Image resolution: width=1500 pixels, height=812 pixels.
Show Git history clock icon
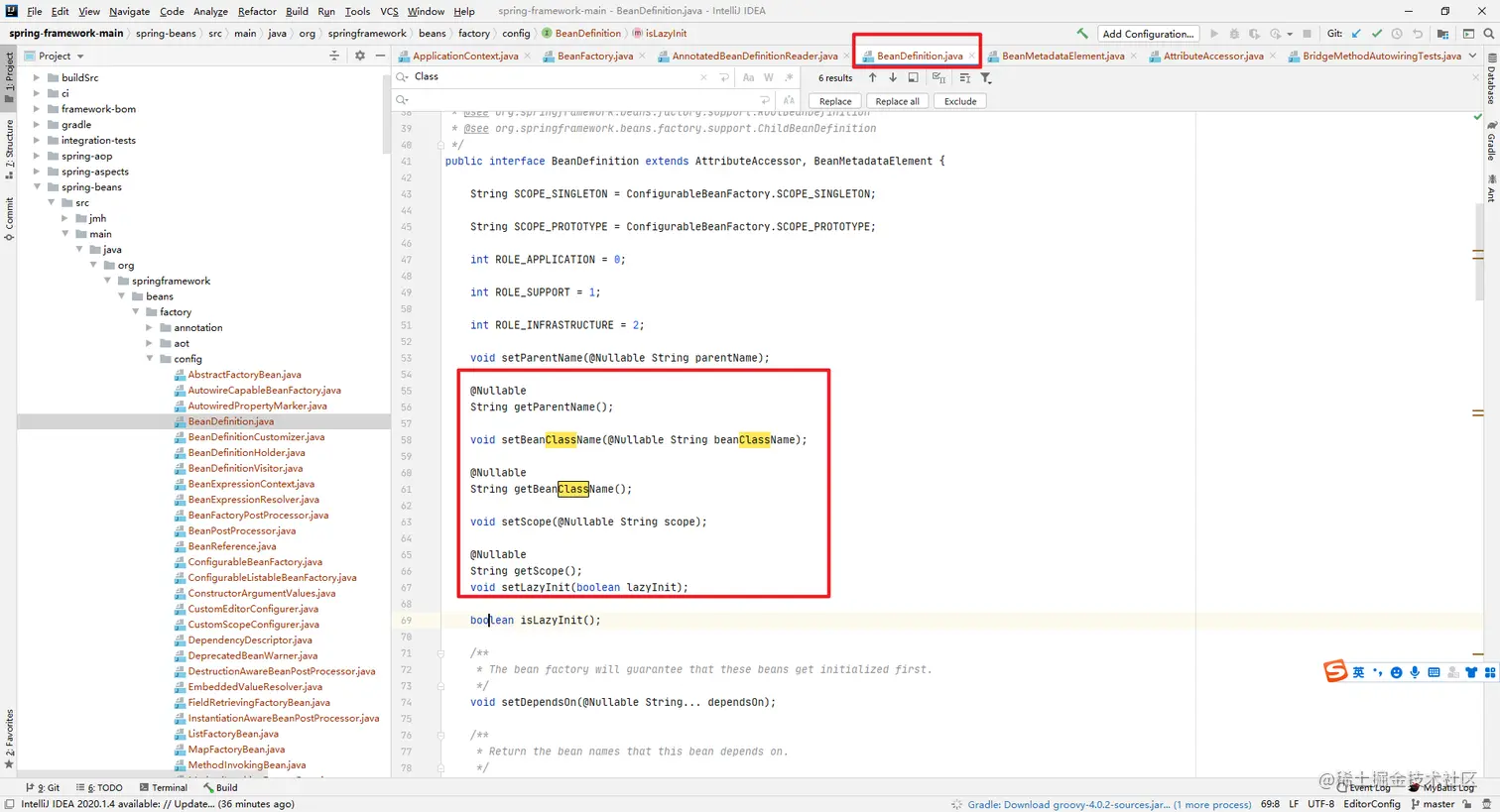point(1397,33)
